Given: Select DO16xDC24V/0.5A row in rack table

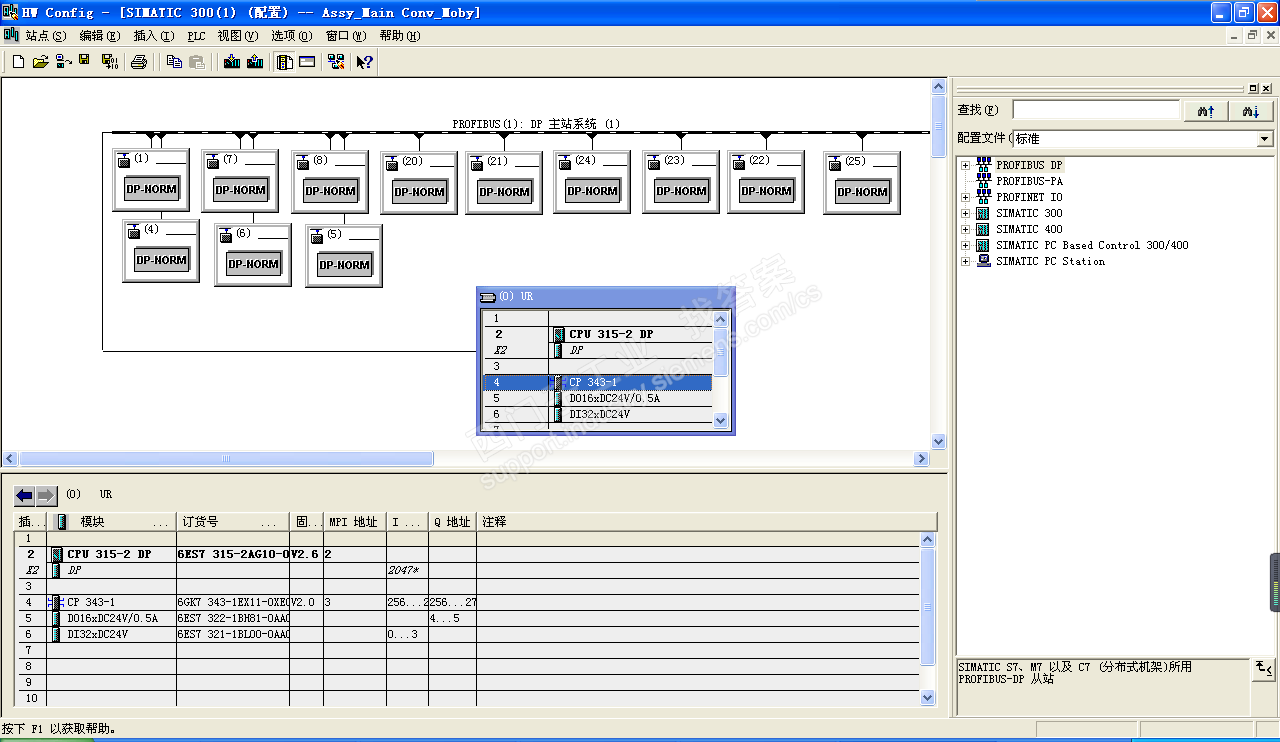Looking at the screenshot, I should pos(468,618).
